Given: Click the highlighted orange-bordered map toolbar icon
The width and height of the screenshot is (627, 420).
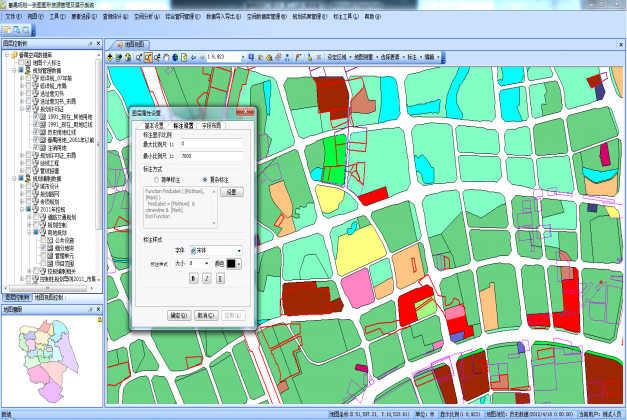Looking at the screenshot, I should pos(147,58).
